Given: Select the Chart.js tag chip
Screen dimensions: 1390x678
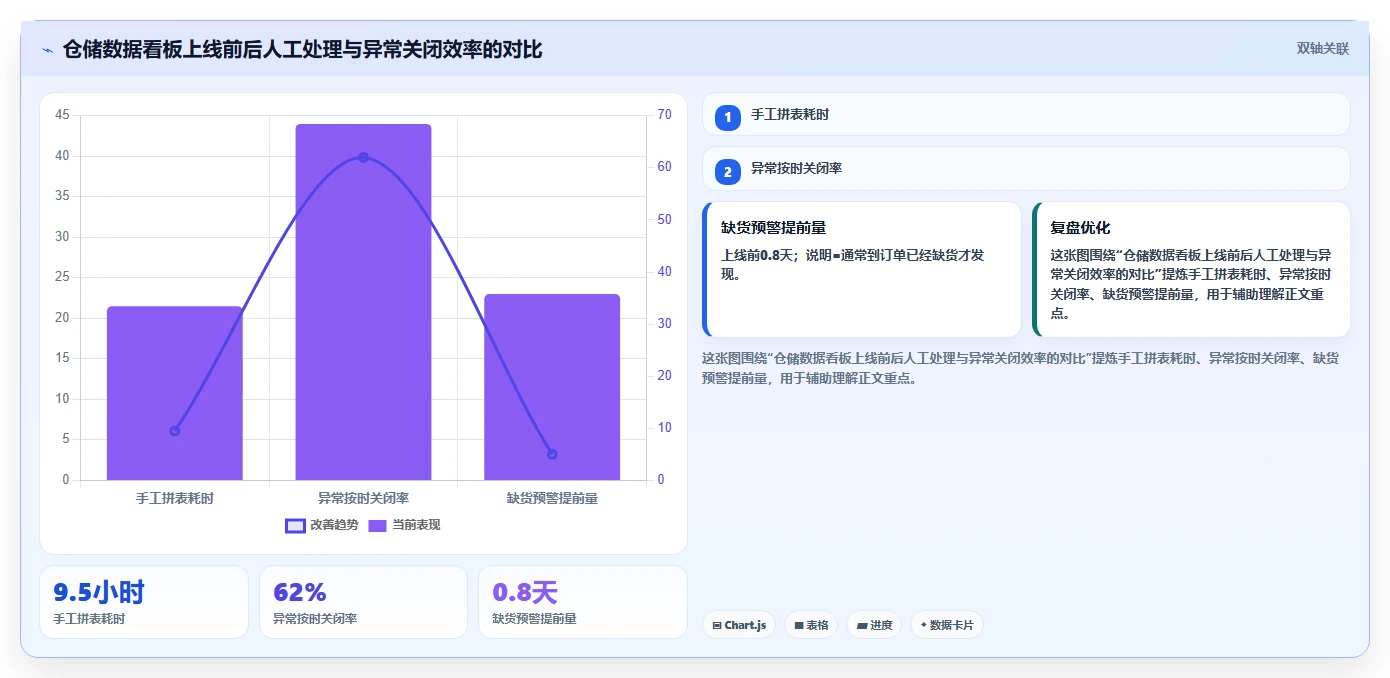Looking at the screenshot, I should click(x=739, y=625).
